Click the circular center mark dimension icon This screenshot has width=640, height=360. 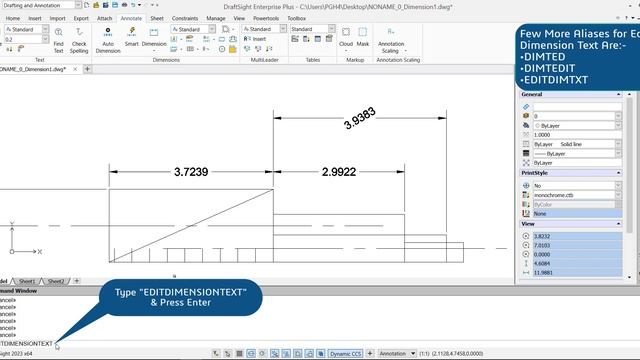pyautogui.click(x=222, y=49)
